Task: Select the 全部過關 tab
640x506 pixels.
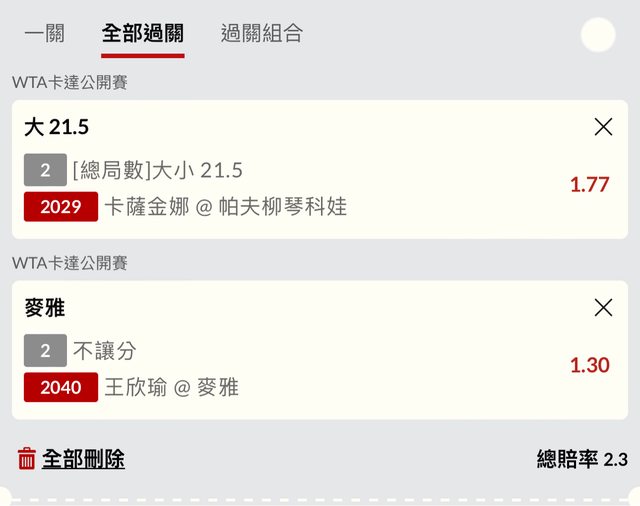Action: pos(143,33)
